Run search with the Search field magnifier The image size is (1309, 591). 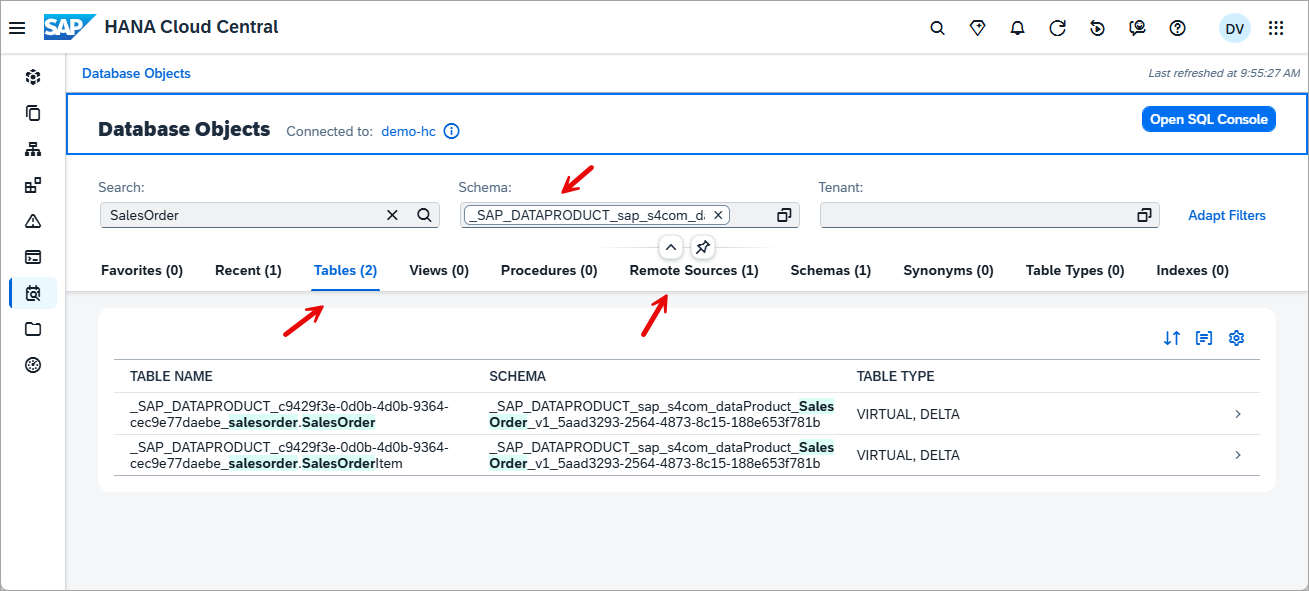(424, 215)
